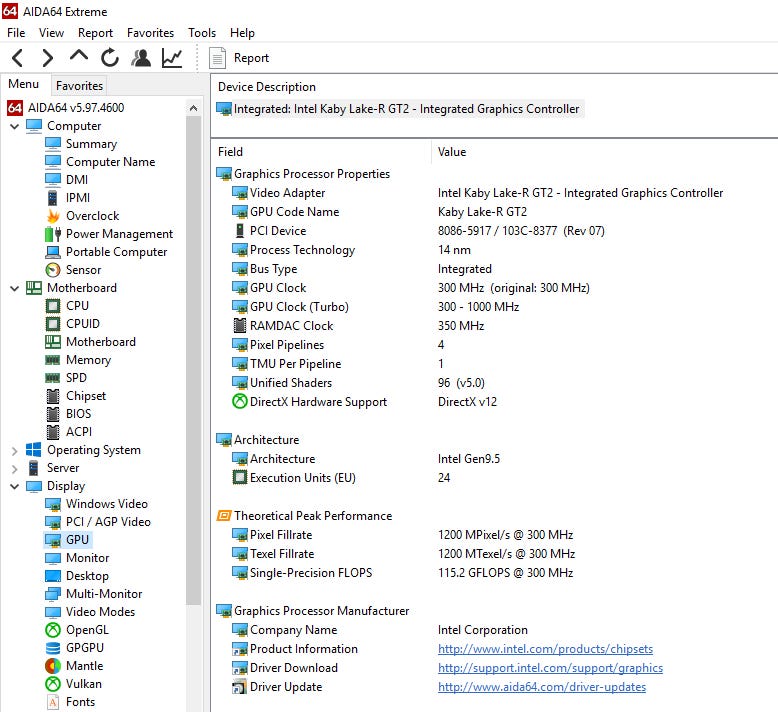Open the user profile icon in toolbar
This screenshot has height=712, width=778.
tap(141, 58)
